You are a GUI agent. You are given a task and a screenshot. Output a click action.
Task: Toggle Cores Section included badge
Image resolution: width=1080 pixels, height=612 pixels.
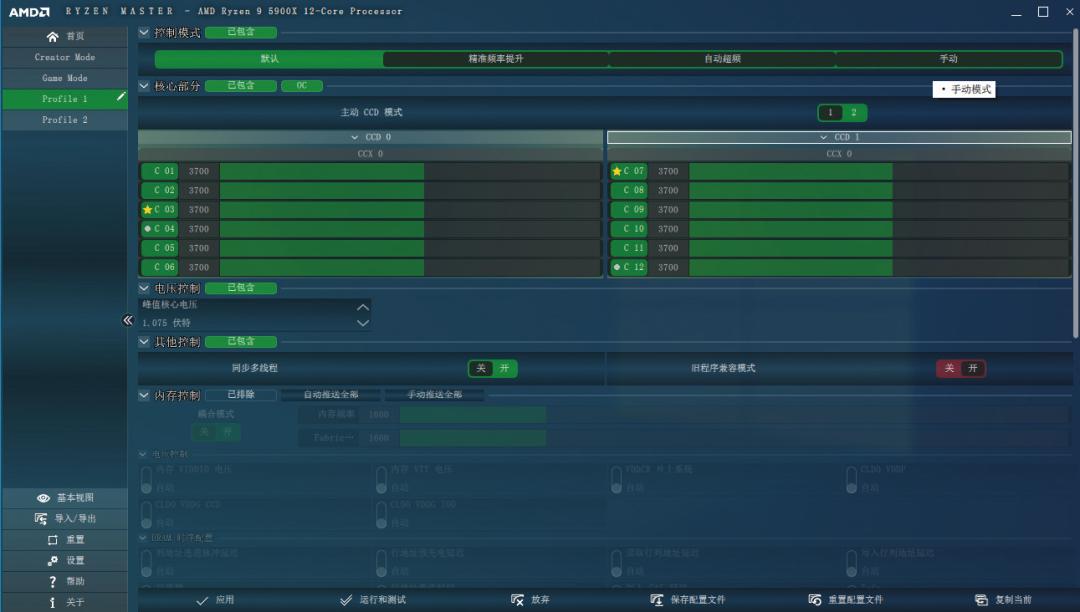241,86
